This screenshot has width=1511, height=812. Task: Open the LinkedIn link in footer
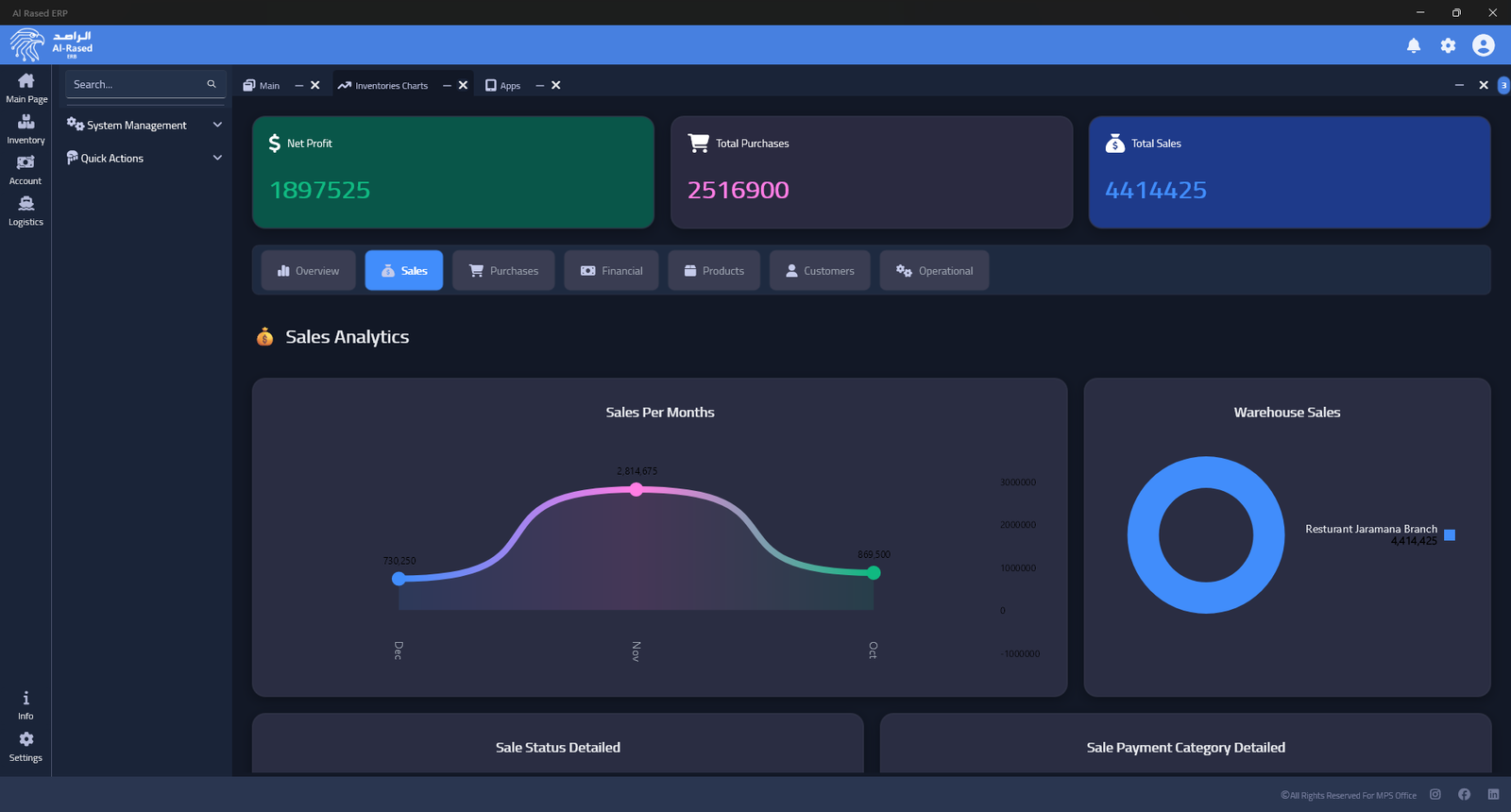[1493, 795]
